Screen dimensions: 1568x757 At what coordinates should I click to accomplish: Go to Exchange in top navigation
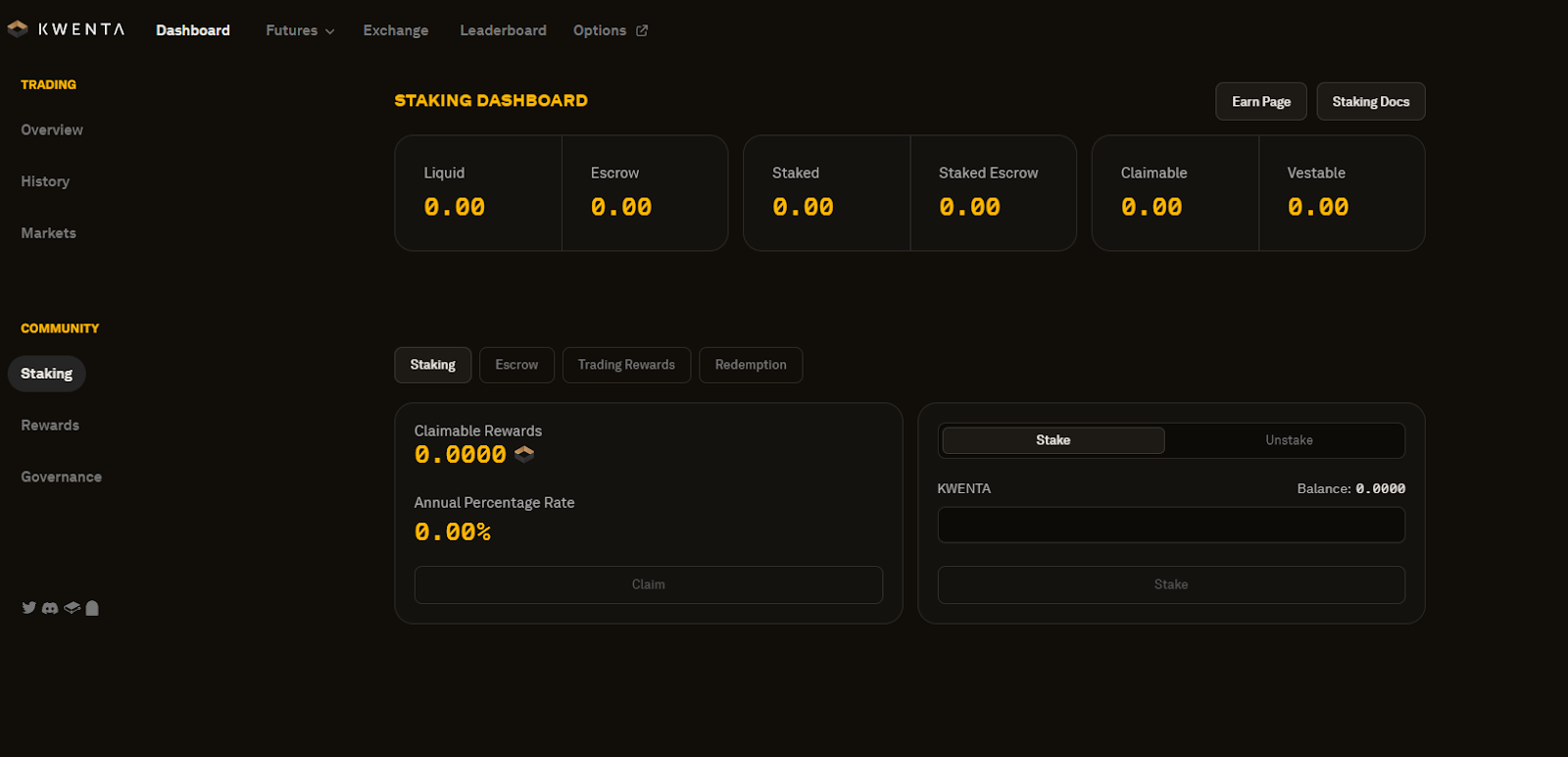click(396, 30)
